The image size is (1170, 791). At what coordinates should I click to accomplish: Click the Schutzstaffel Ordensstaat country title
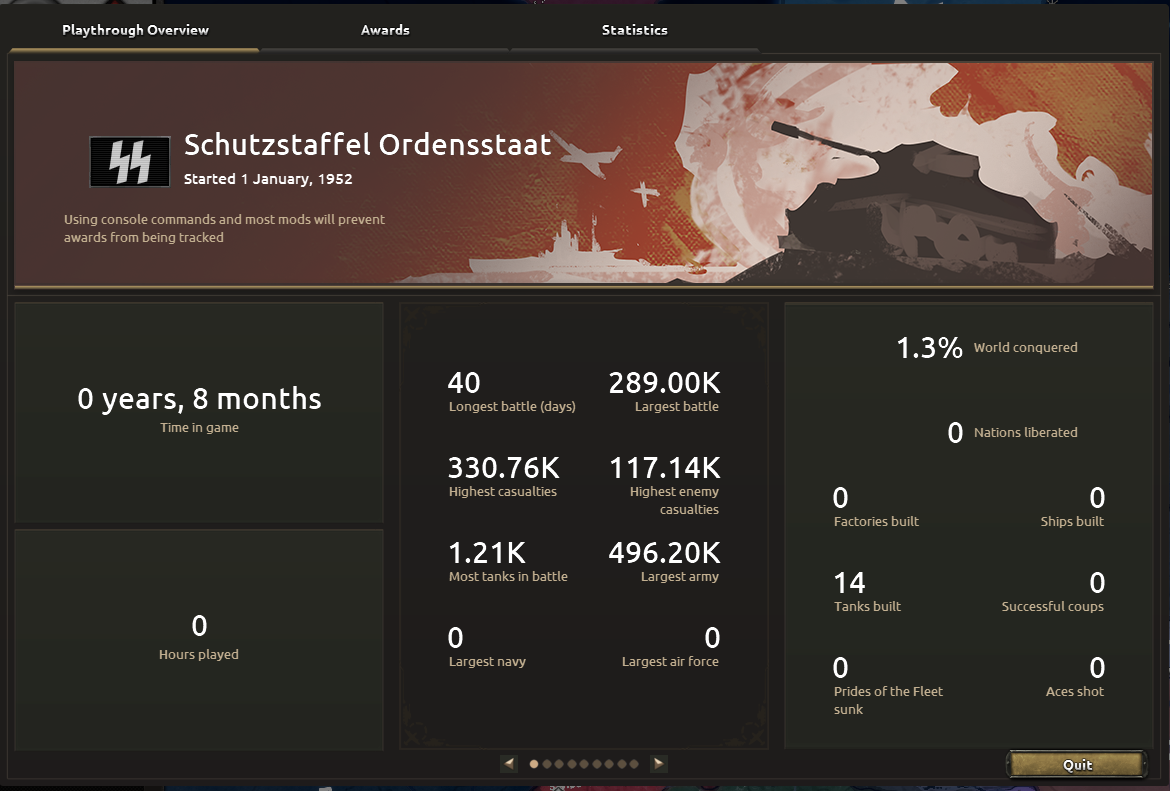point(368,145)
